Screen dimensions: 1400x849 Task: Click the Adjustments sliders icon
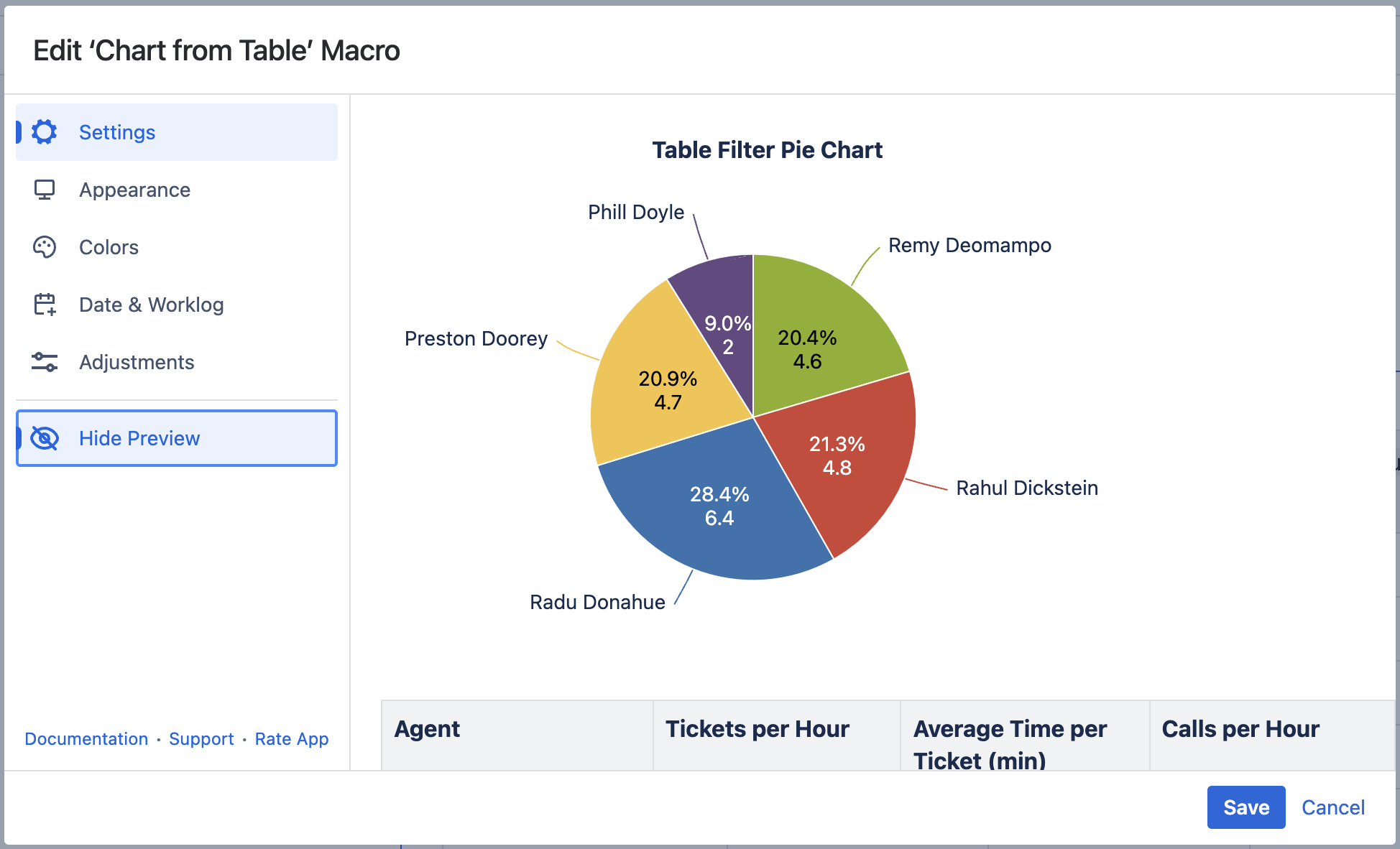point(45,362)
